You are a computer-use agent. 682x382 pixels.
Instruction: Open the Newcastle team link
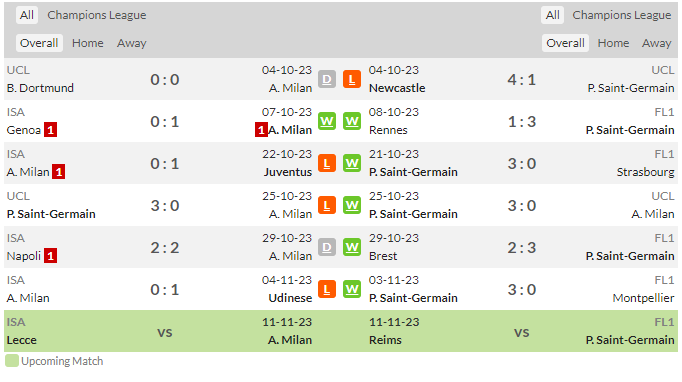(397, 88)
